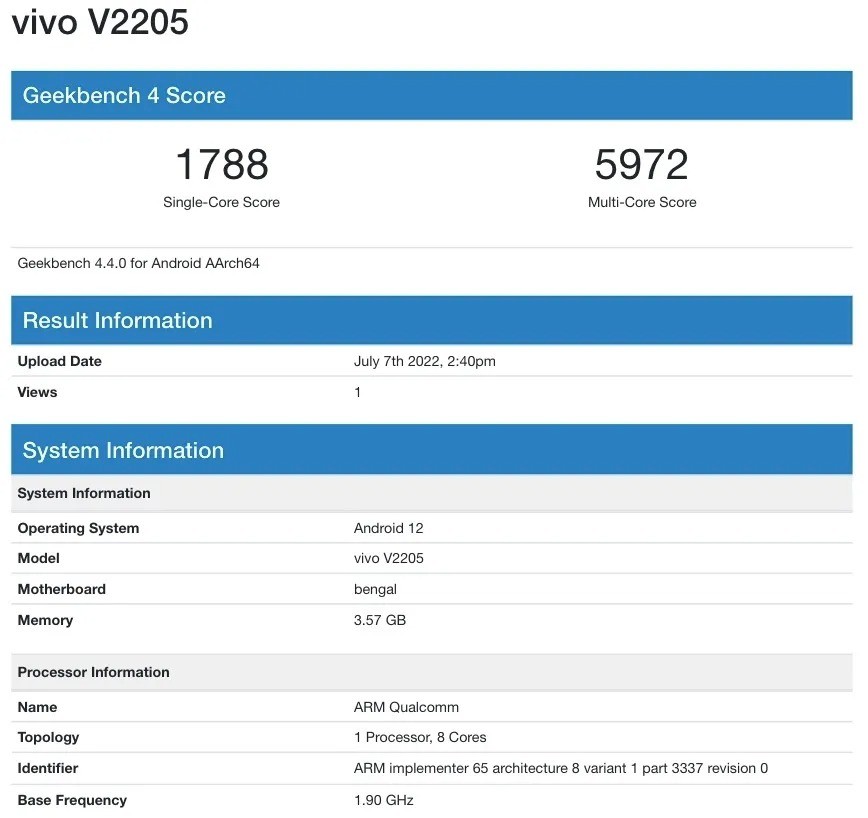Click the 1.90 GHz base frequency value
Viewport: 868px width, 818px height.
tap(383, 800)
